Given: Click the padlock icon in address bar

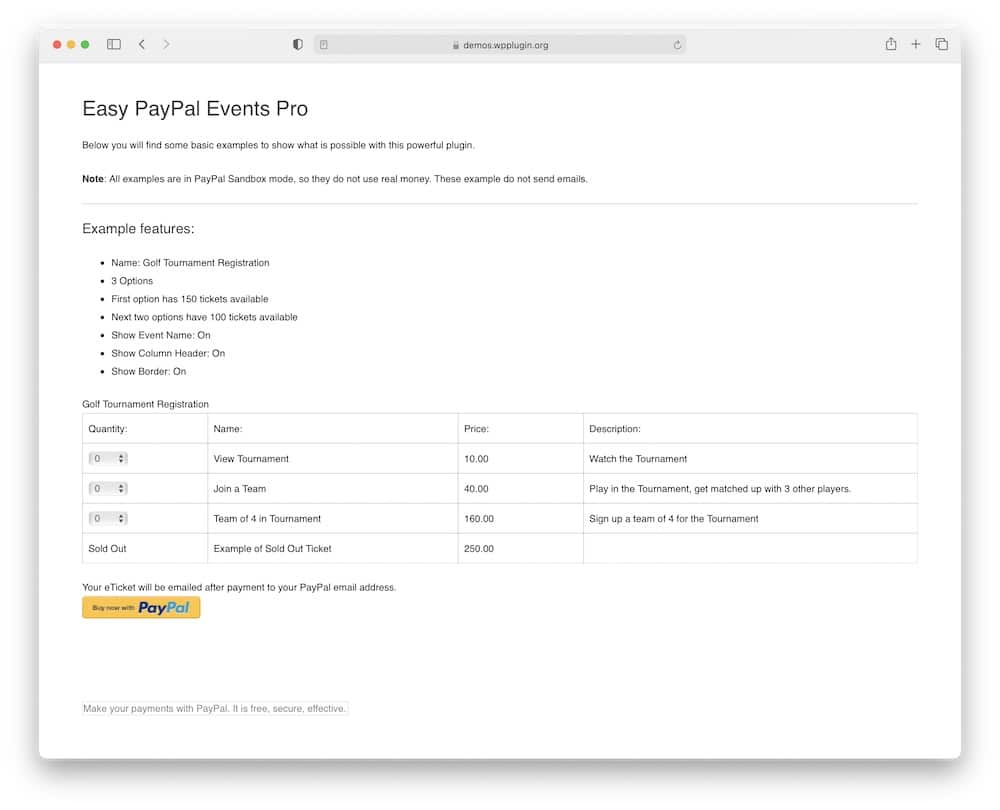Looking at the screenshot, I should 456,45.
